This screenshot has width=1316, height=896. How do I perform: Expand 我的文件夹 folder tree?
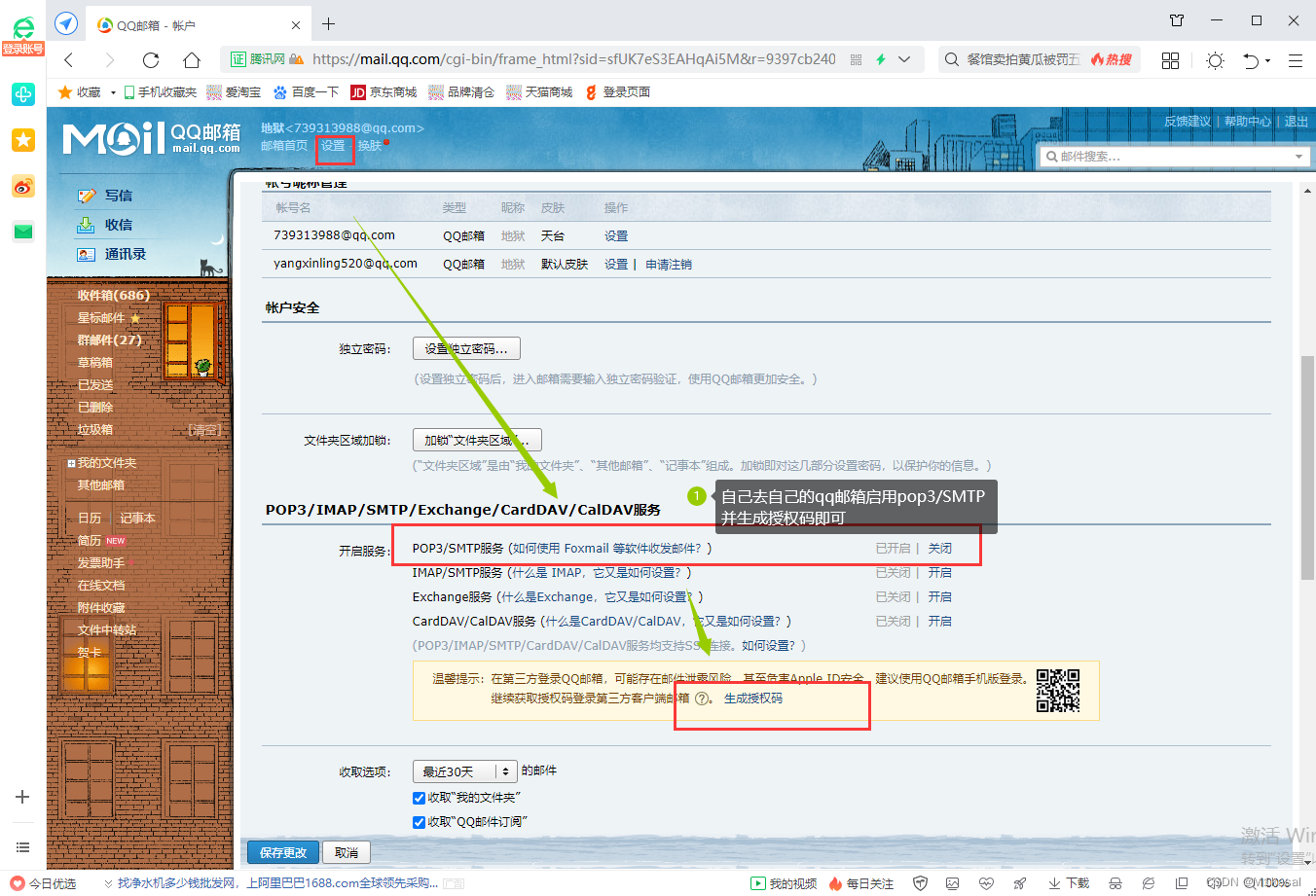click(71, 464)
